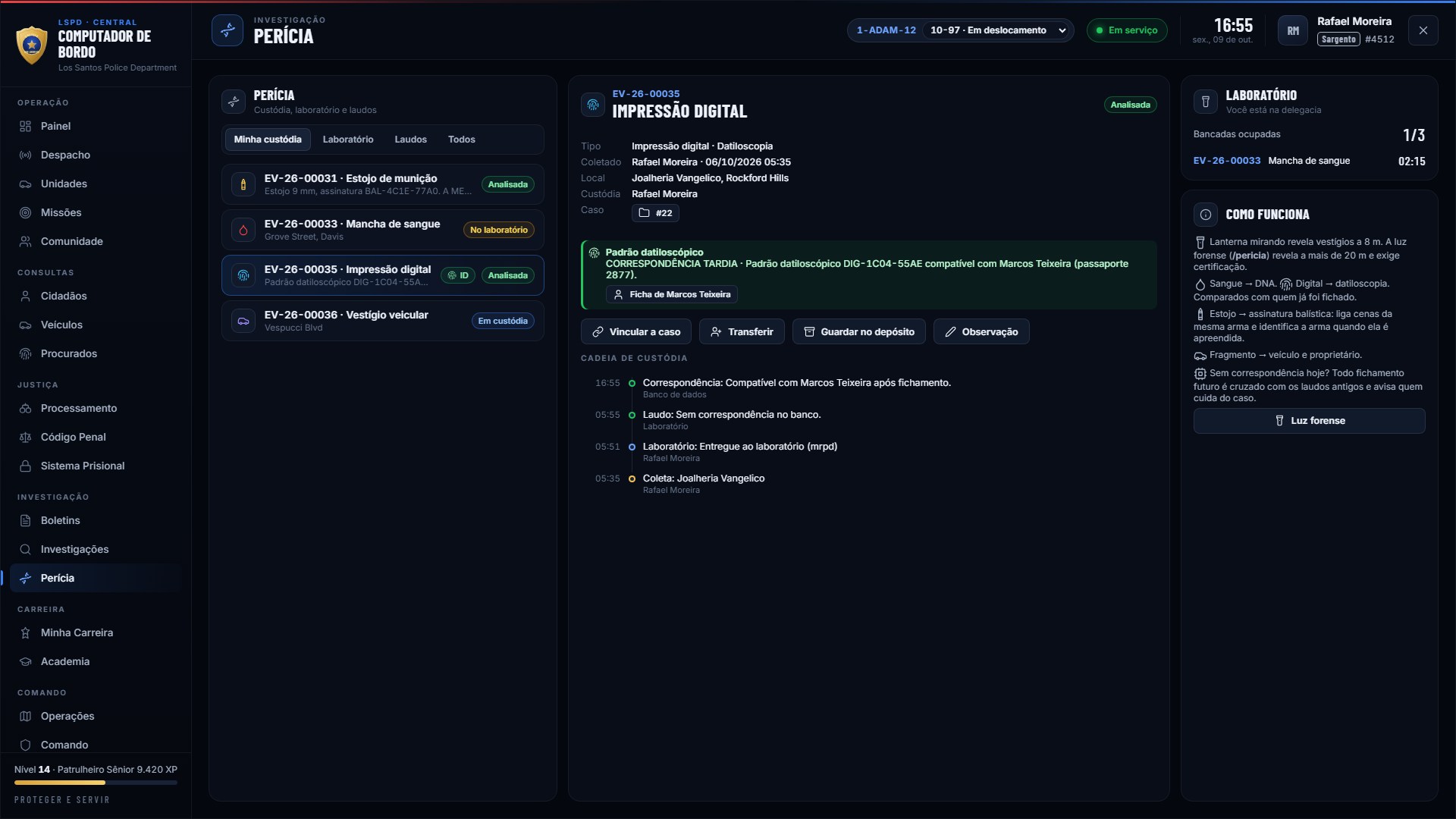This screenshot has width=1456, height=819.
Task: Open Despacho radio icon in sidebar
Action: (25, 155)
